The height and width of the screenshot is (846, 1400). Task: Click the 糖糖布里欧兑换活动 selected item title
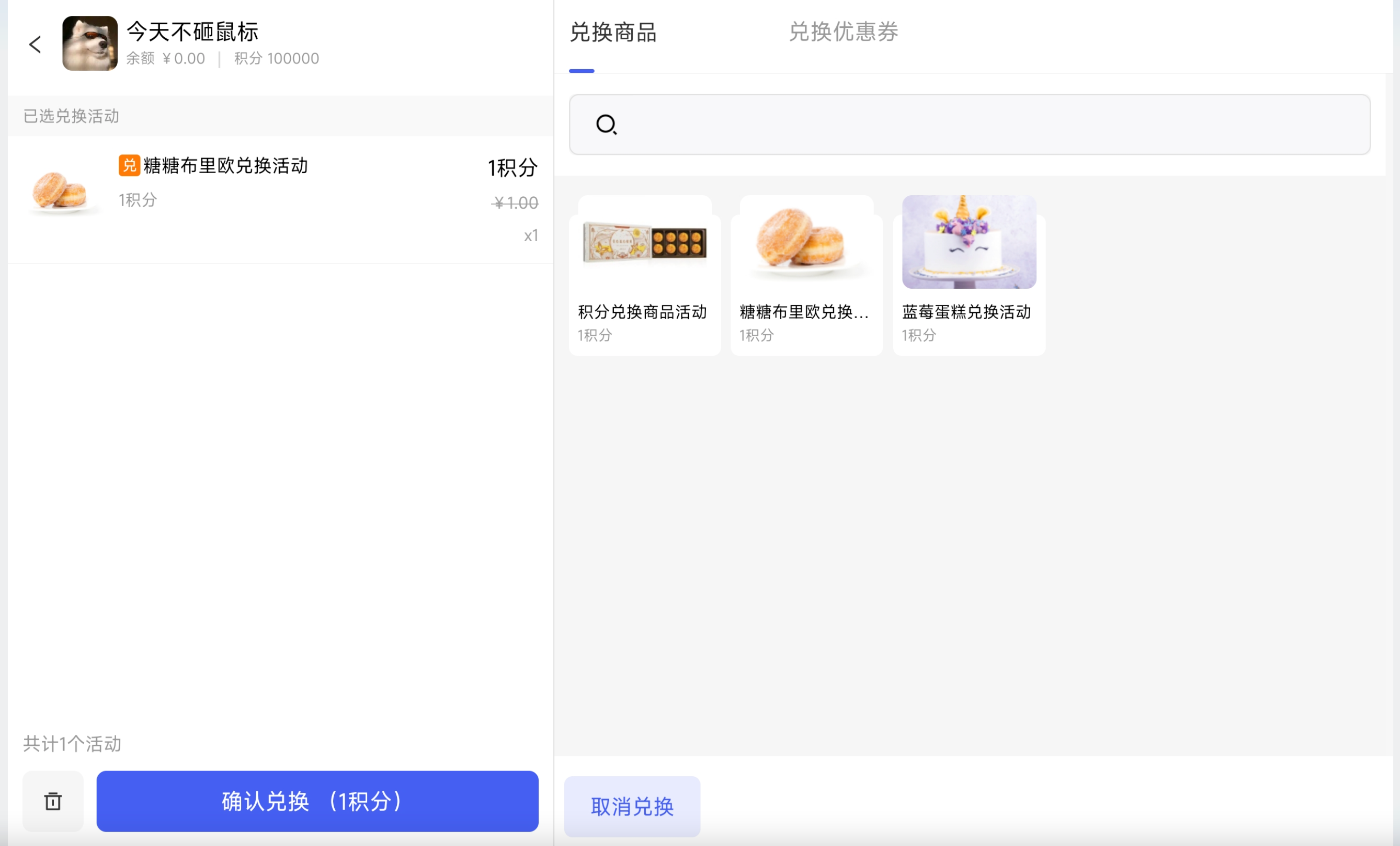point(226,165)
